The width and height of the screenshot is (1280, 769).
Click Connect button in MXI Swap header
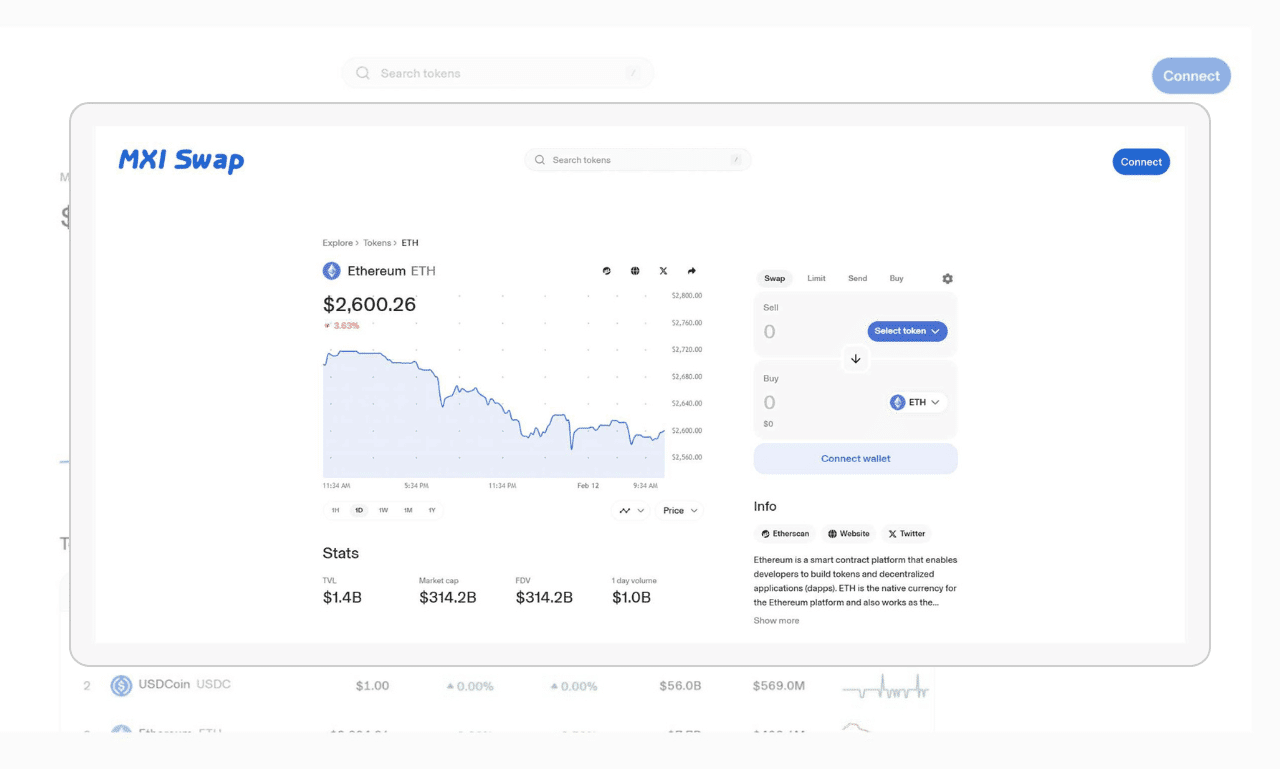tap(1141, 162)
